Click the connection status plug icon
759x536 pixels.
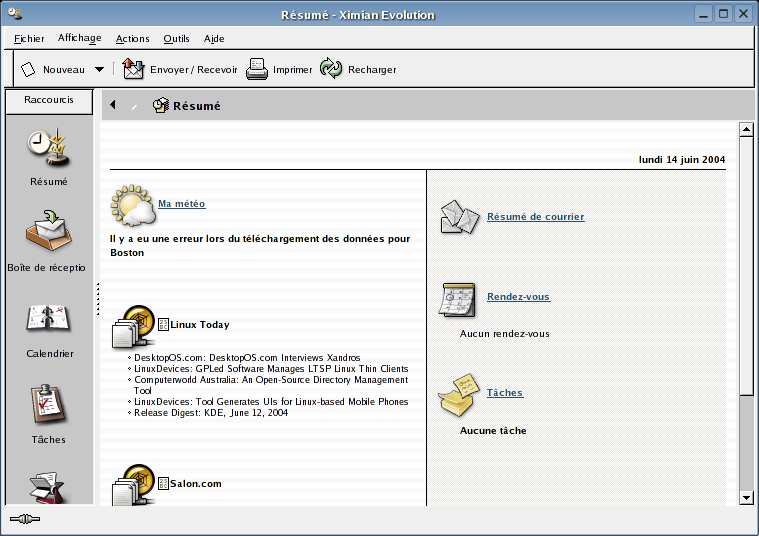pyautogui.click(x=25, y=519)
